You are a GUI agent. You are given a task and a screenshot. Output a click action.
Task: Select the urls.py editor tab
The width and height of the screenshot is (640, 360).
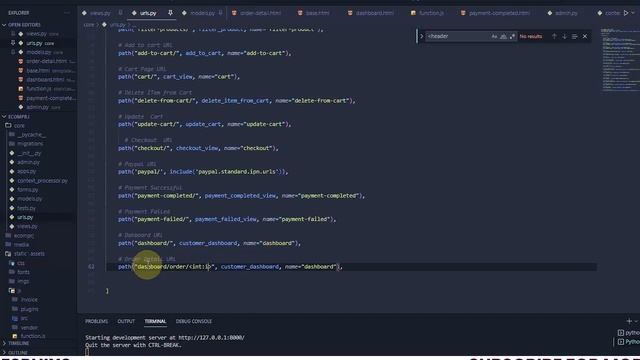coord(148,13)
